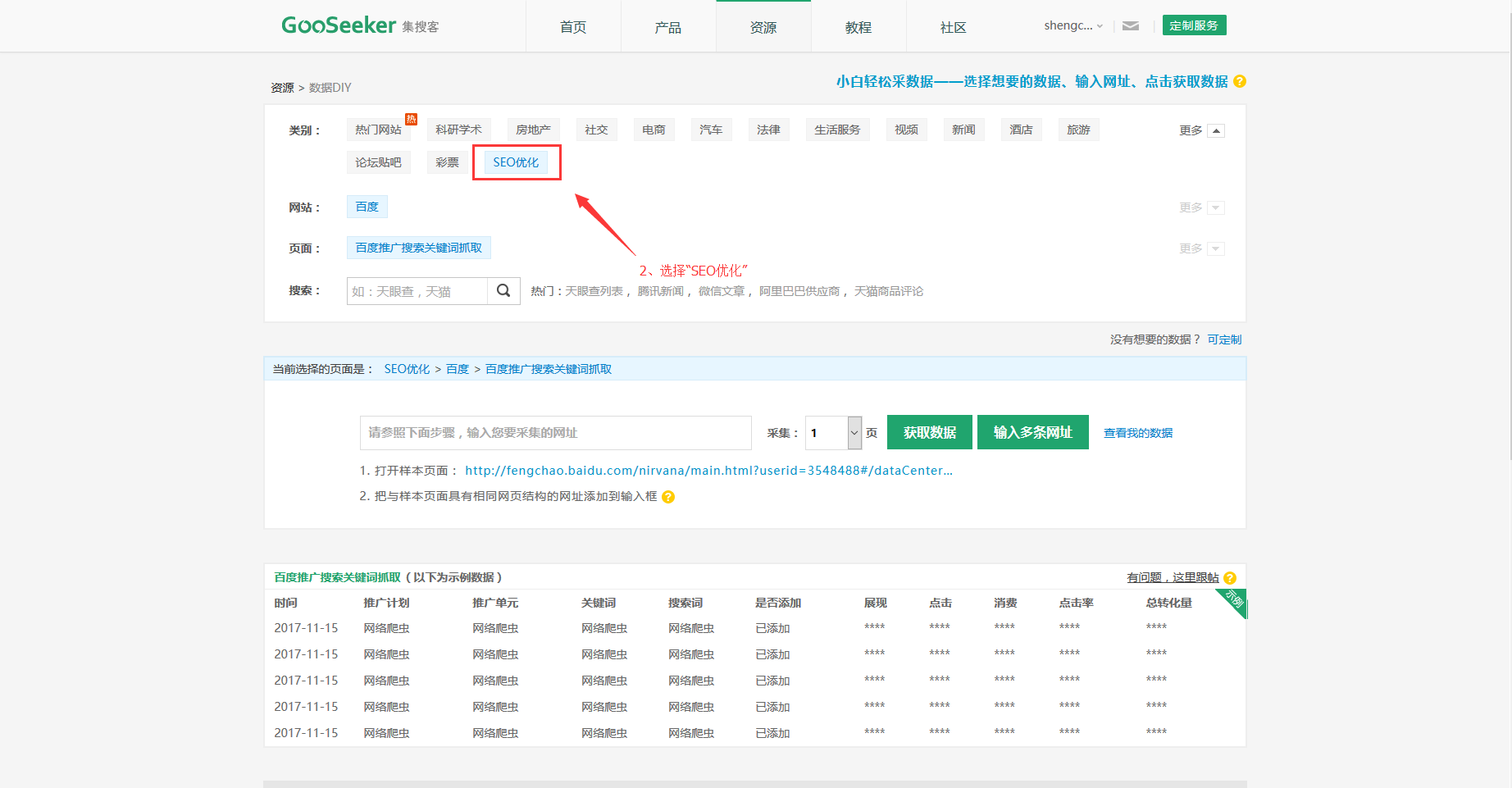Choose the 百度 website tag
The height and width of the screenshot is (788, 1512).
pos(367,207)
